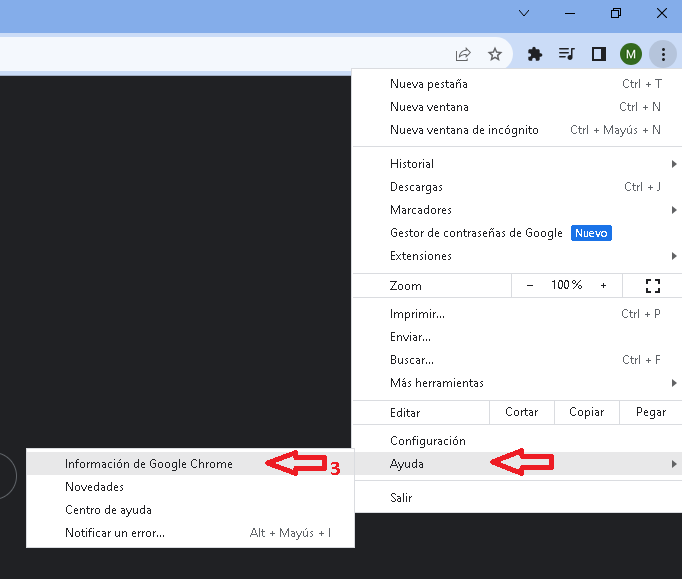Click the 100 % zoom value
The image size is (682, 579).
pos(566,285)
